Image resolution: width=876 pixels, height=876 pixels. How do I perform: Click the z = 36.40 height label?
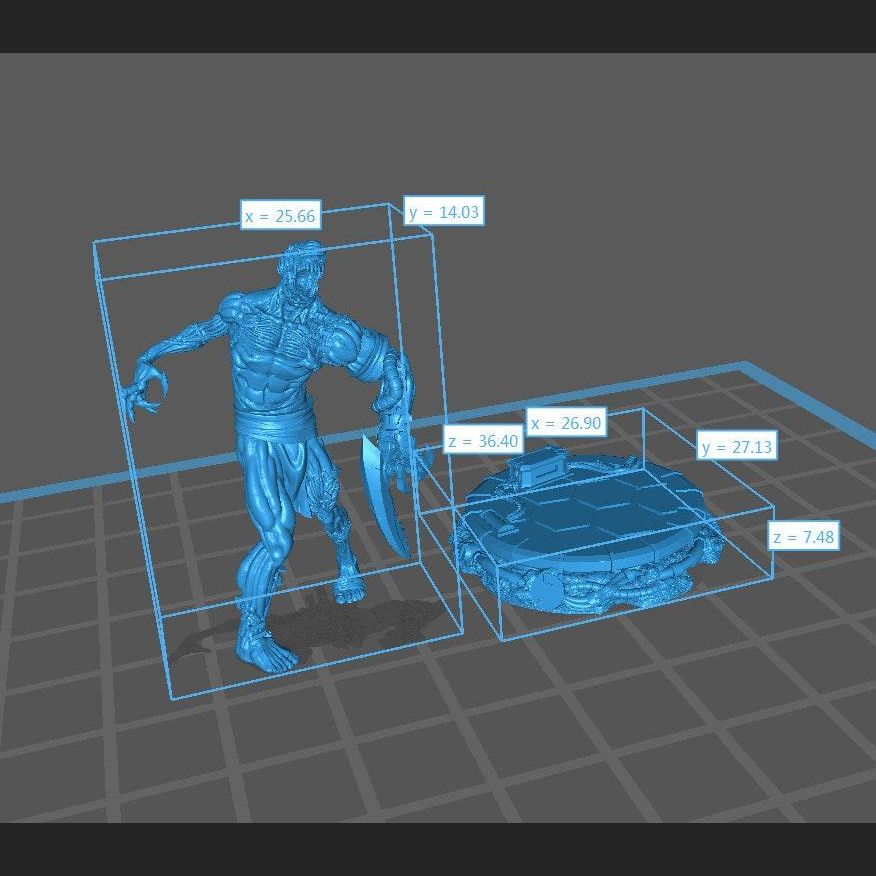482,441
